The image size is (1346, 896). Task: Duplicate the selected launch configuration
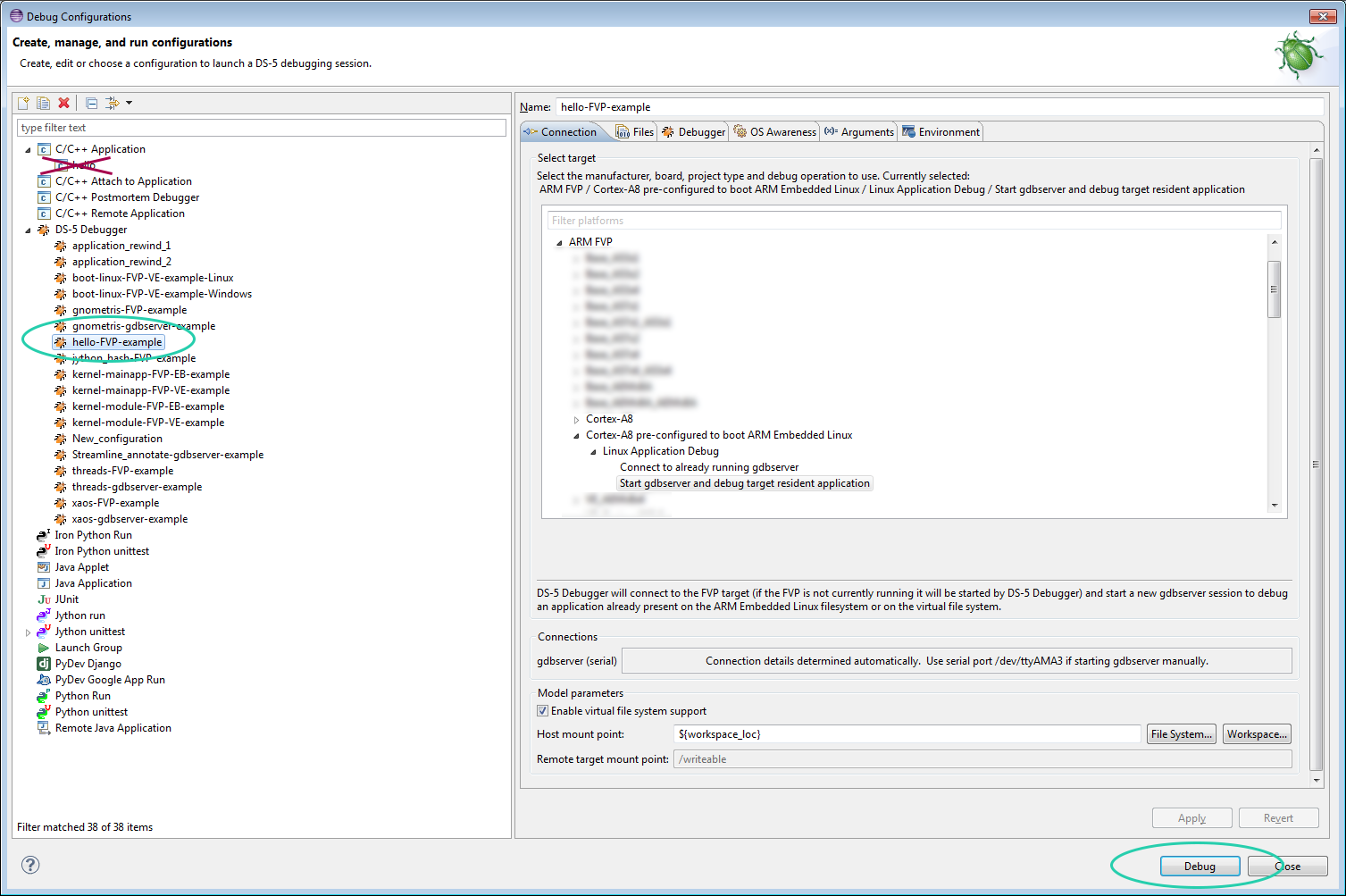pyautogui.click(x=43, y=103)
